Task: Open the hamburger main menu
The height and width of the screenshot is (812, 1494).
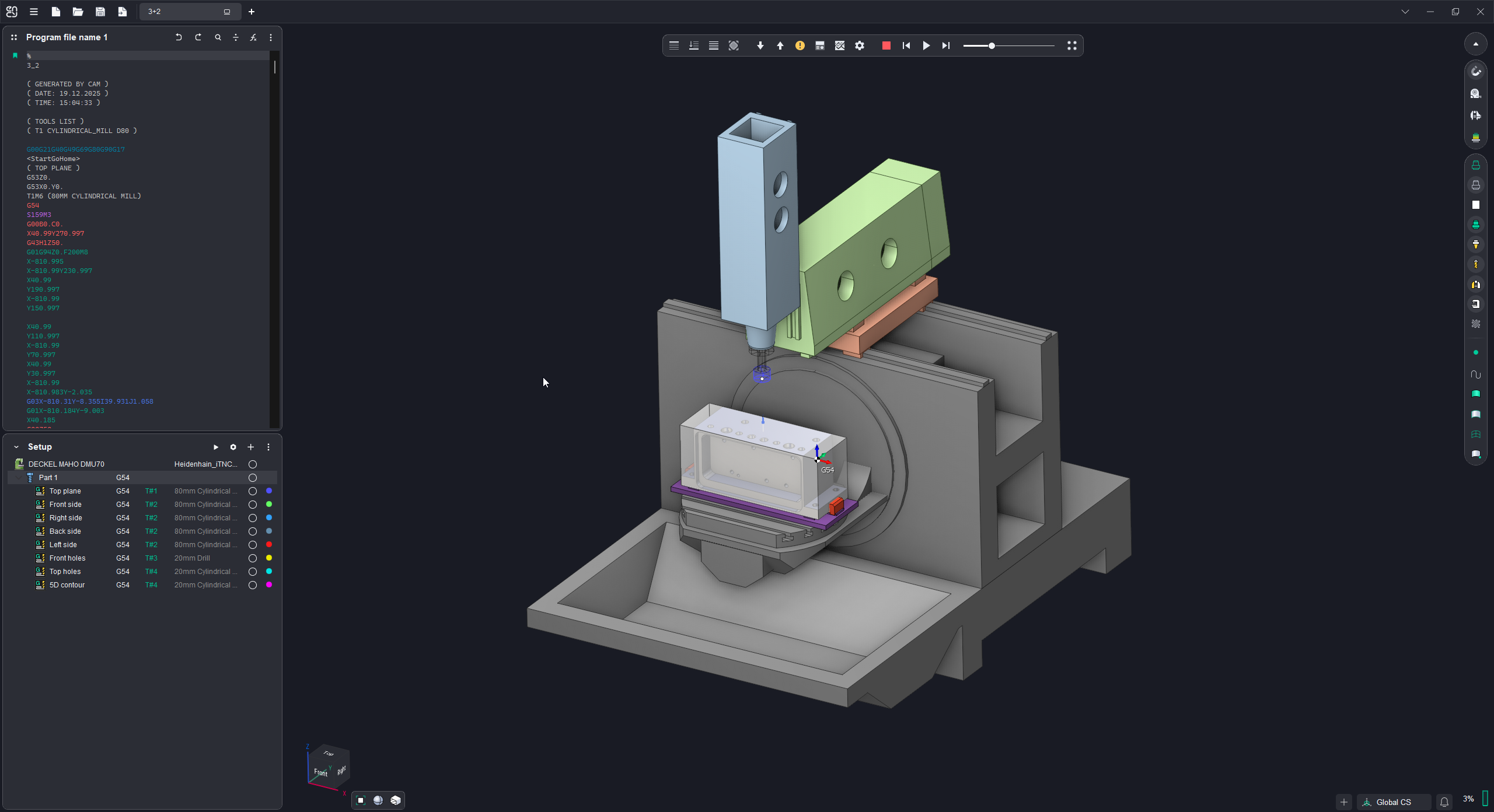Action: (34, 12)
